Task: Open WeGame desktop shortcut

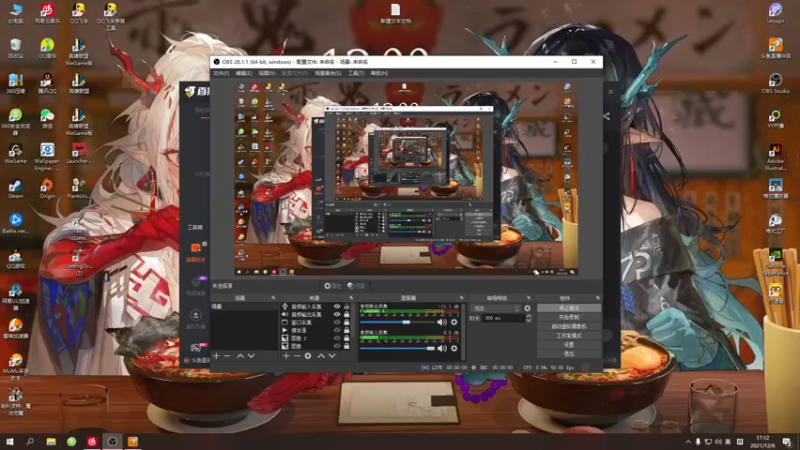Action: click(15, 154)
